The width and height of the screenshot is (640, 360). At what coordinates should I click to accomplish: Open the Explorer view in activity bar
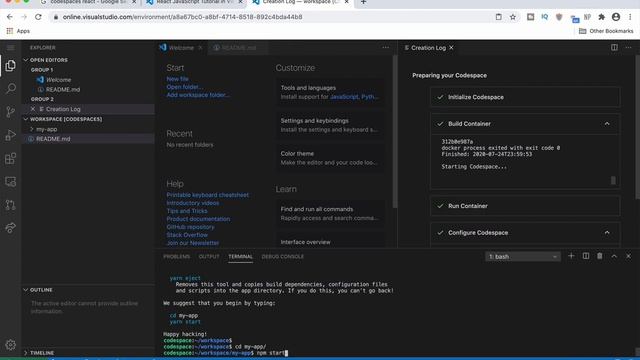tap(11, 66)
